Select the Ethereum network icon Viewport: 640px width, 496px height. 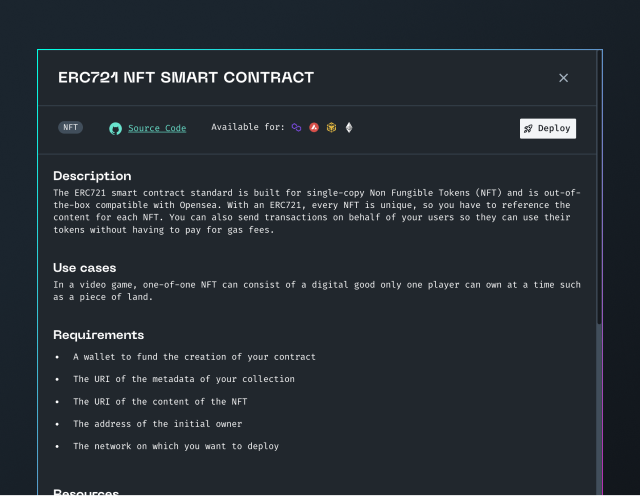pos(349,127)
